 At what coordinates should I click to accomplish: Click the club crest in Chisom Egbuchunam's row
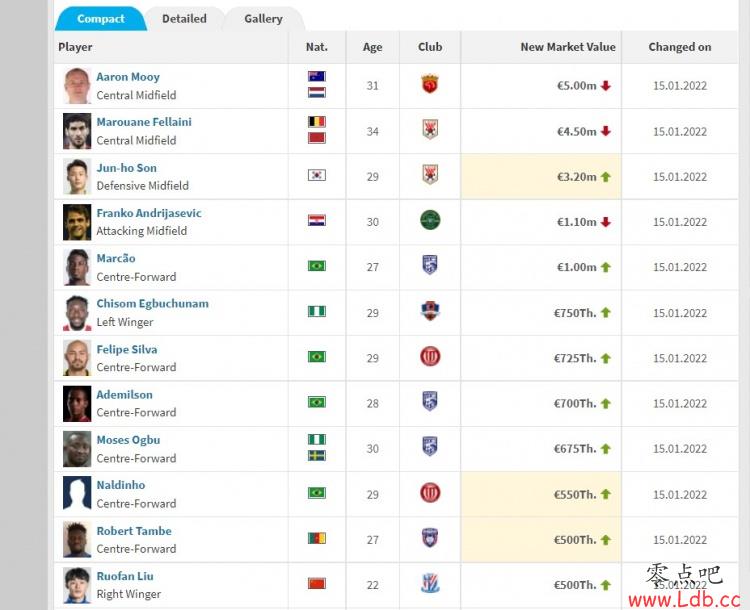[x=430, y=311]
